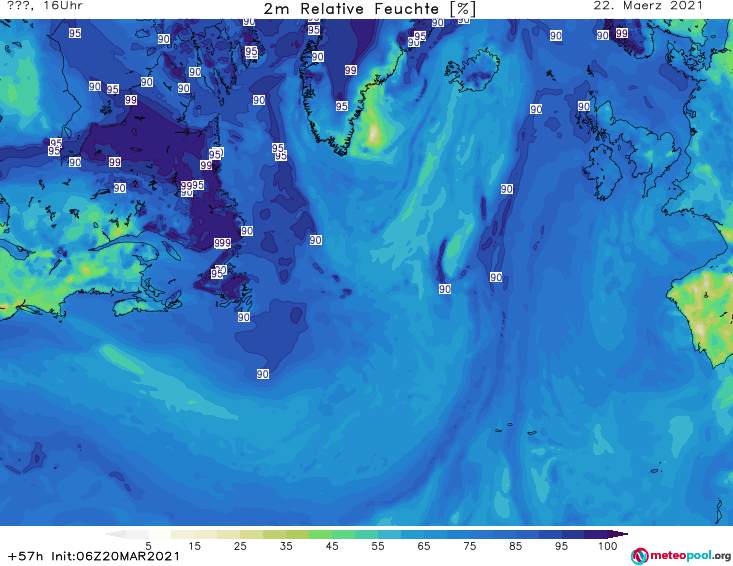
Task: Click the '5' label on the color scale
Action: (148, 546)
